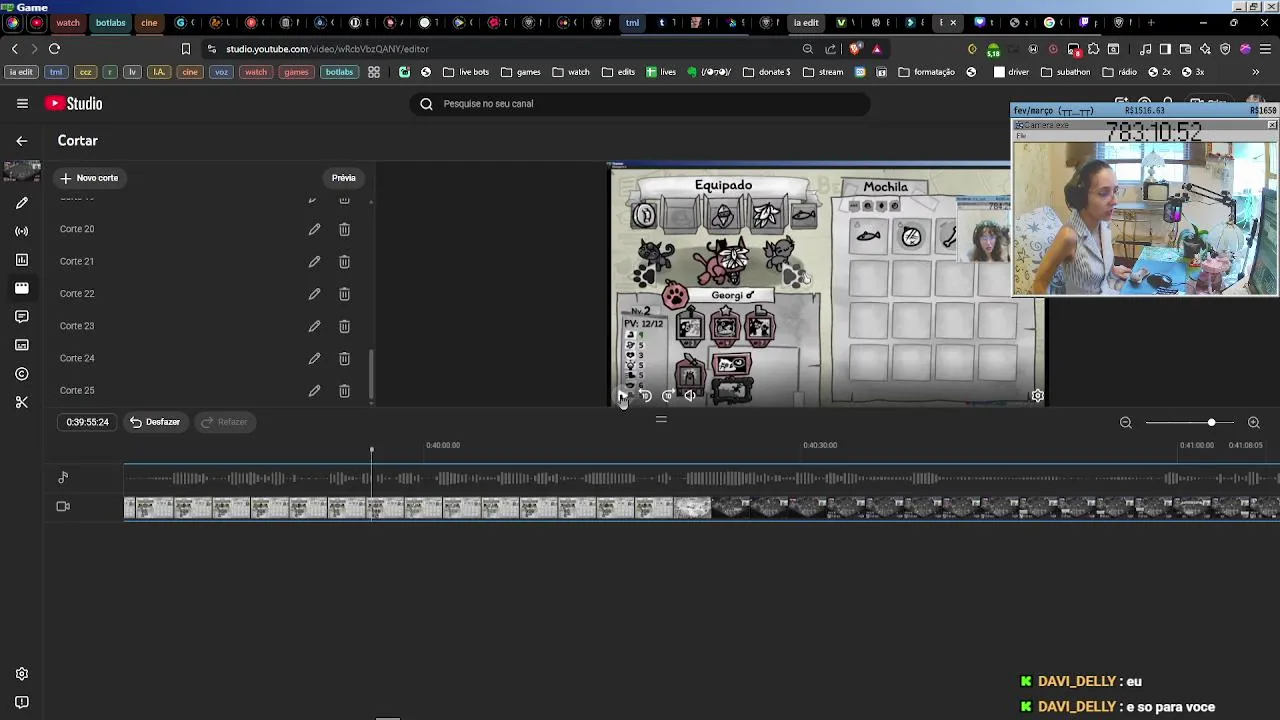Image resolution: width=1280 pixels, height=720 pixels.
Task: Add a new cut with Novo corte
Action: pyautogui.click(x=89, y=178)
